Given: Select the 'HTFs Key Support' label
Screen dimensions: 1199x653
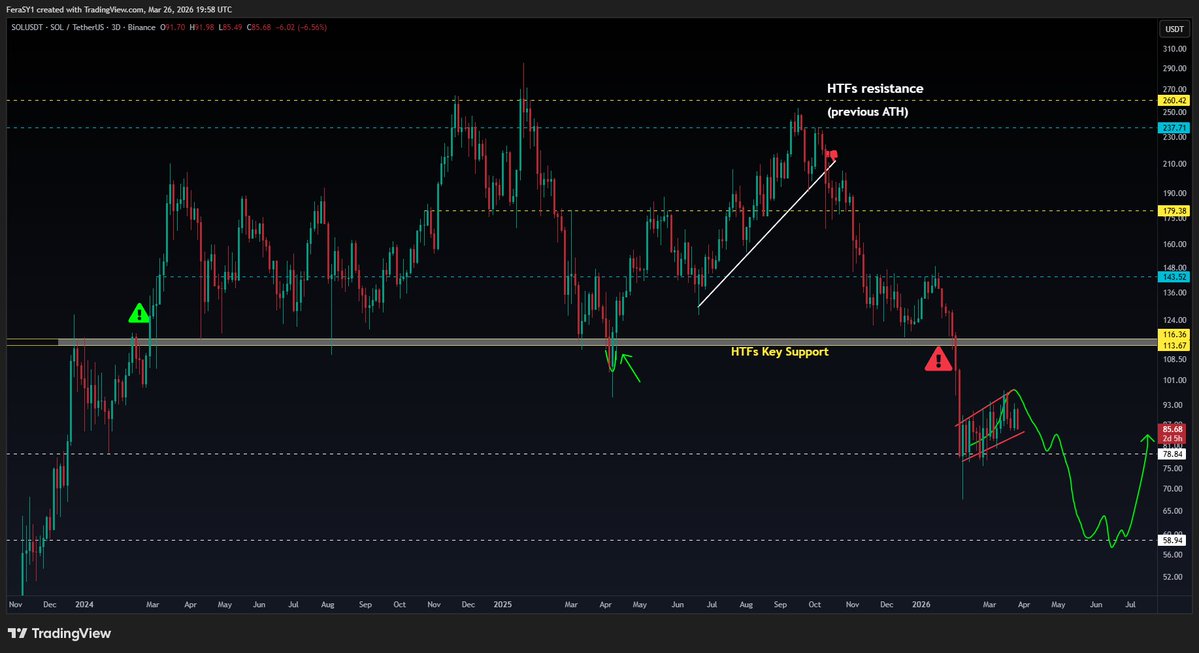Looking at the screenshot, I should pos(779,352).
